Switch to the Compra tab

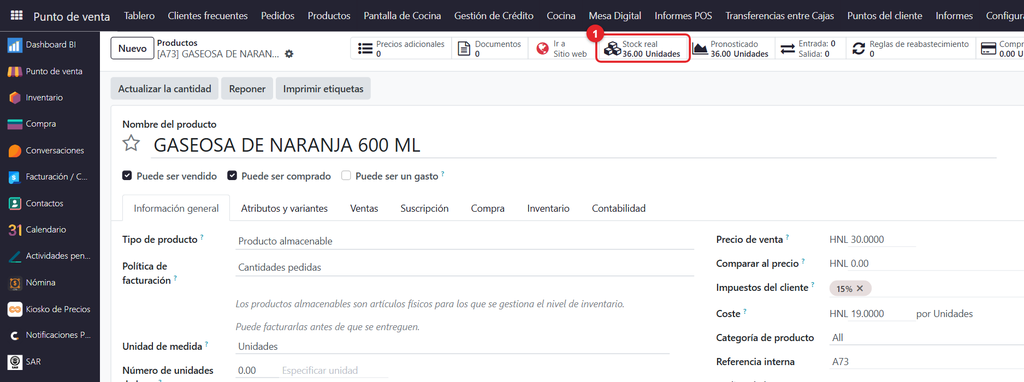[x=488, y=208]
